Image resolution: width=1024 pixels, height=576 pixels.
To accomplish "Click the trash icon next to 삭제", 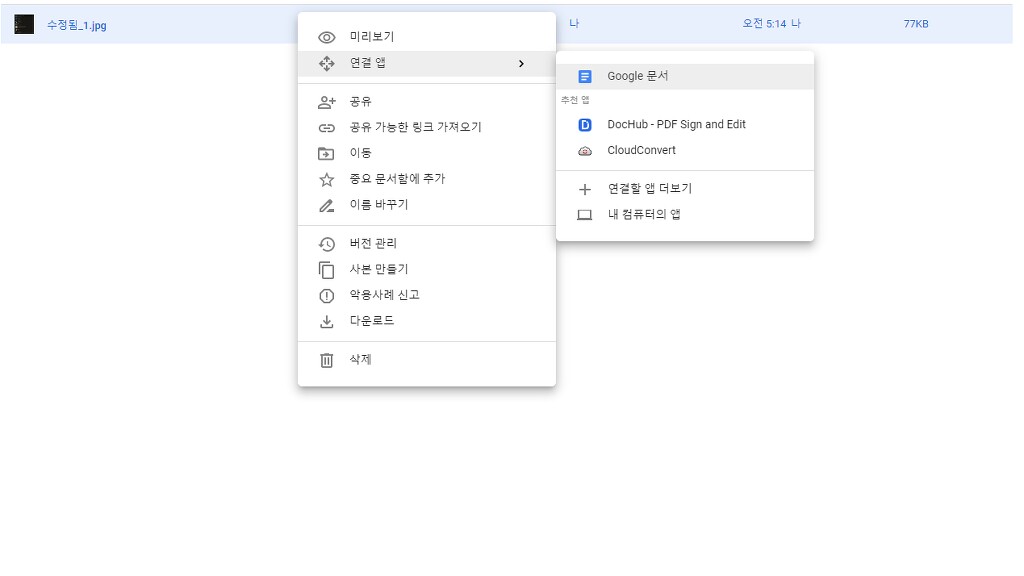I will 326,360.
